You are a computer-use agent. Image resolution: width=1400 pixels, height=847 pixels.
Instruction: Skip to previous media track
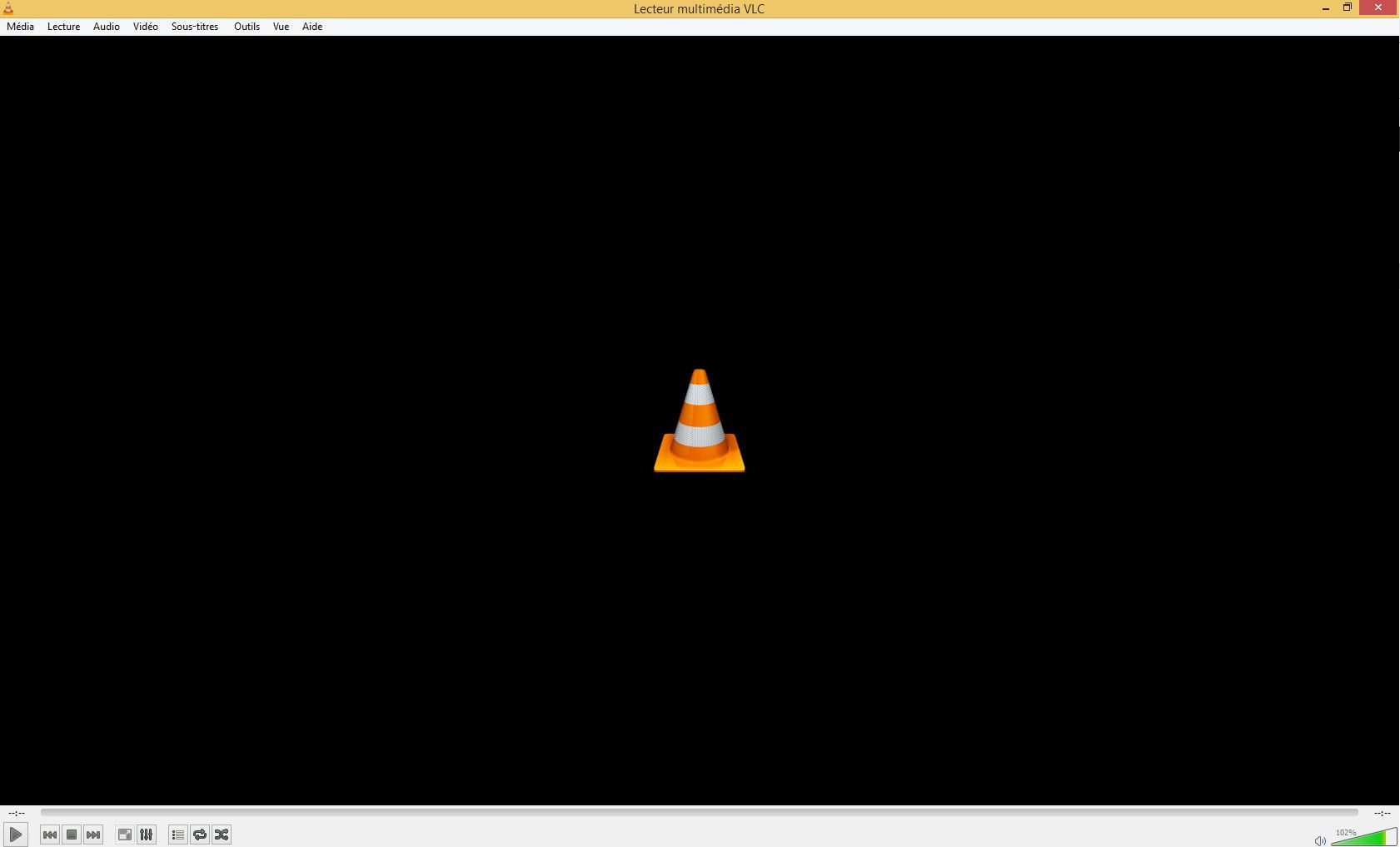click(50, 835)
